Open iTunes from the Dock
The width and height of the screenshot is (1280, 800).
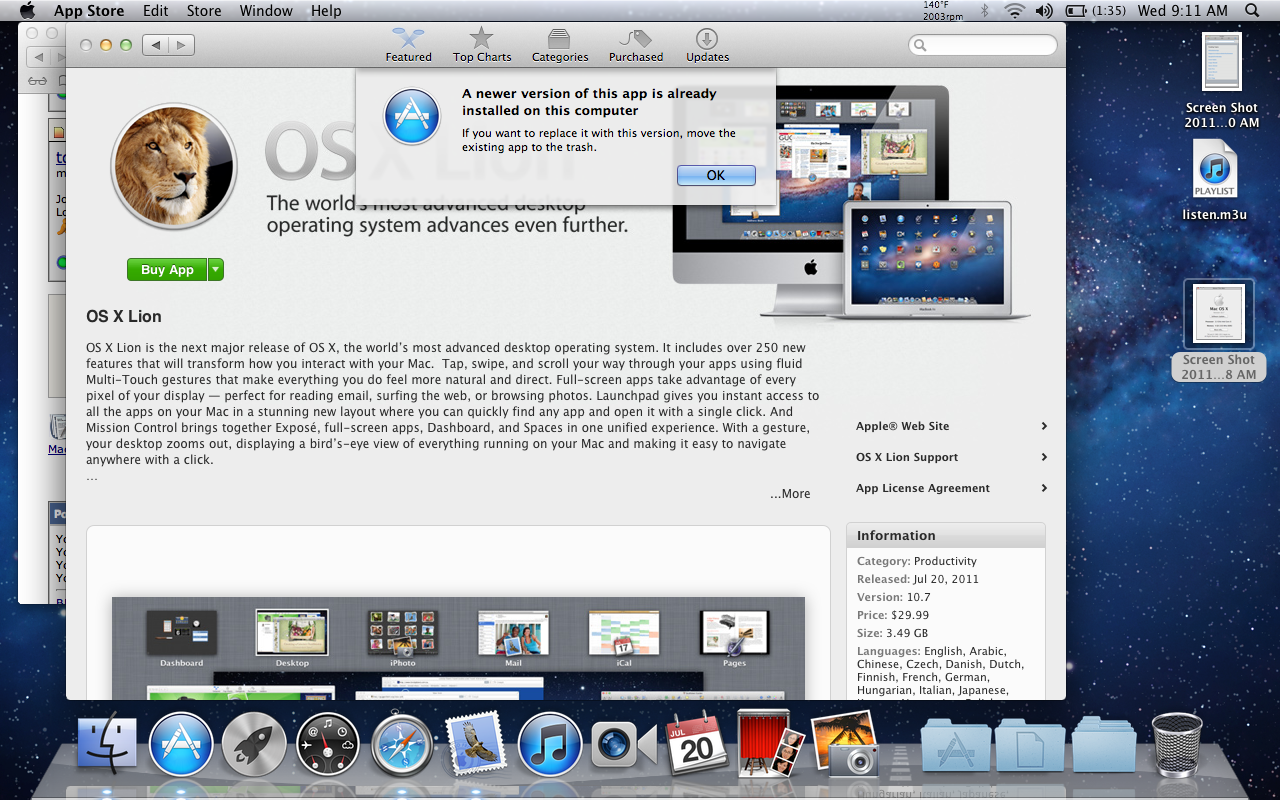[x=550, y=745]
